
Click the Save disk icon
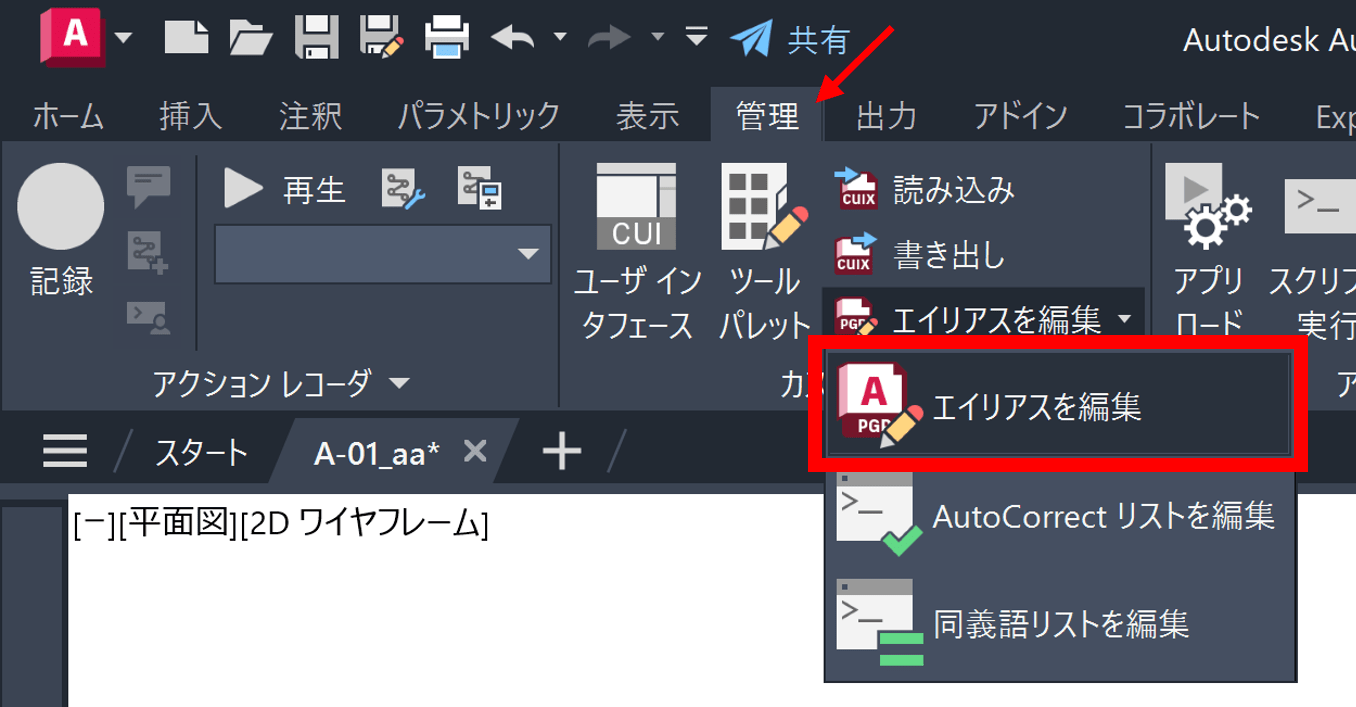coord(317,38)
